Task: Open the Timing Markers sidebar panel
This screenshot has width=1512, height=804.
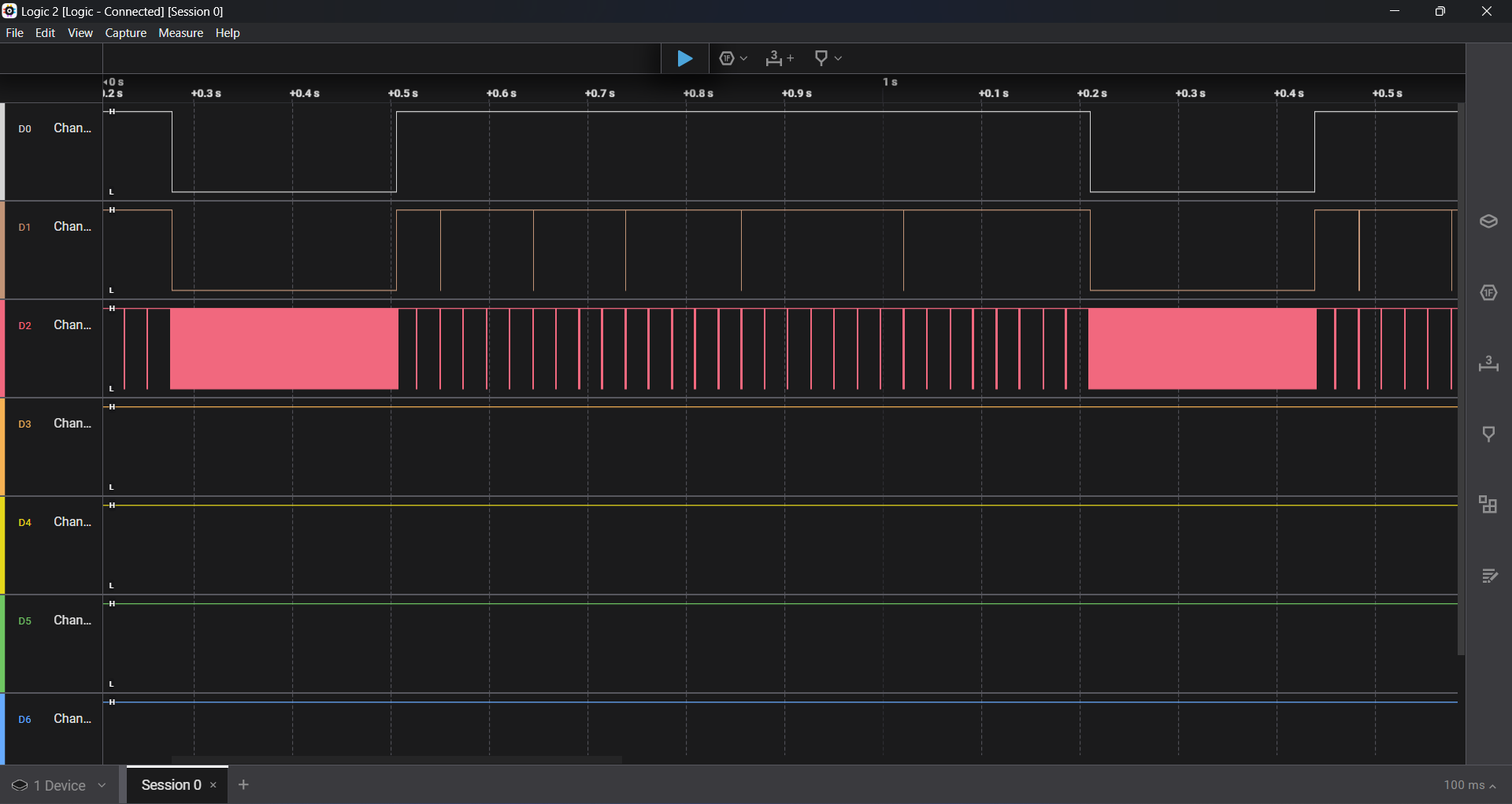Action: pos(1488,434)
